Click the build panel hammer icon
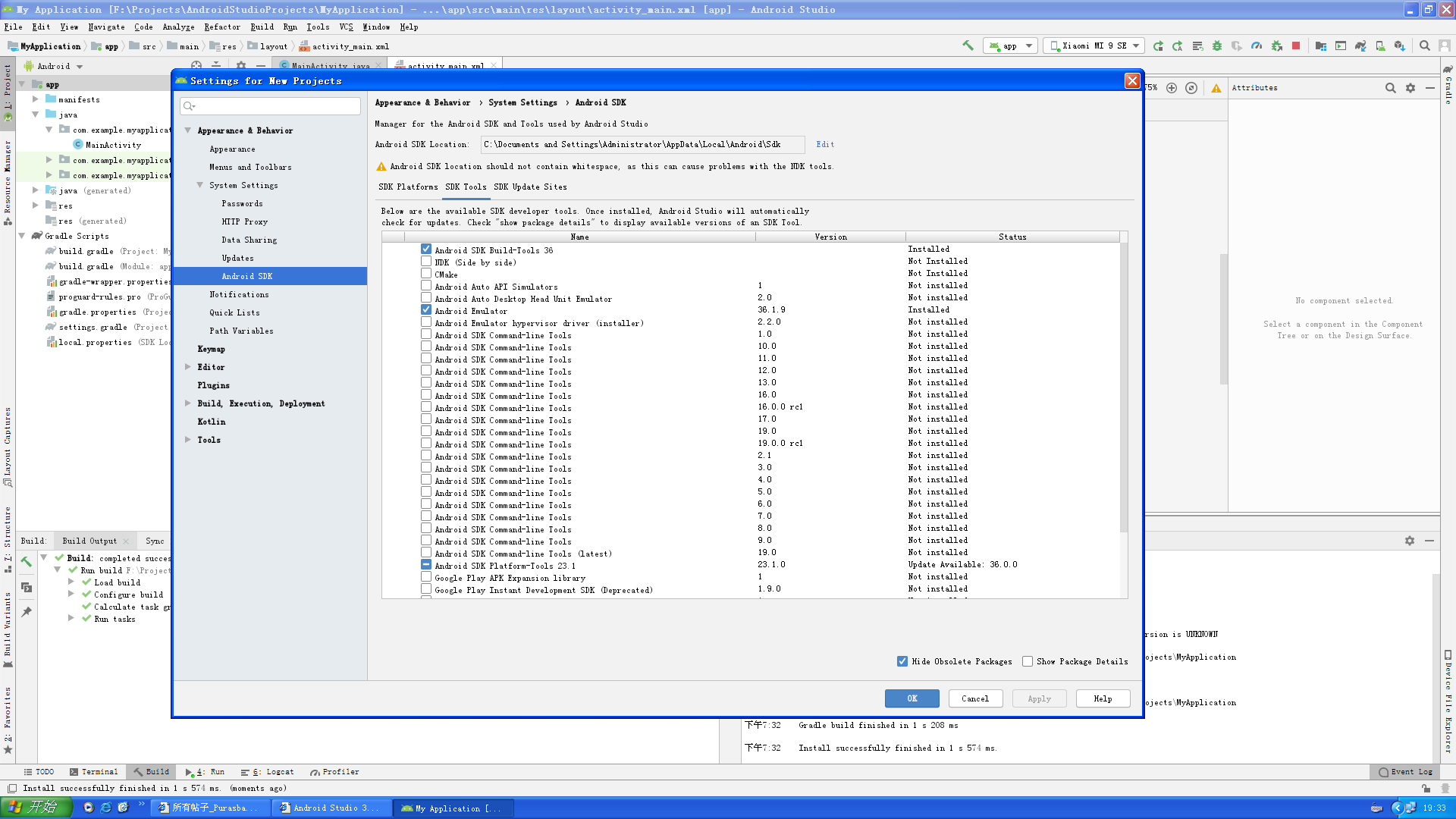This screenshot has width=1456, height=819. pos(27,562)
